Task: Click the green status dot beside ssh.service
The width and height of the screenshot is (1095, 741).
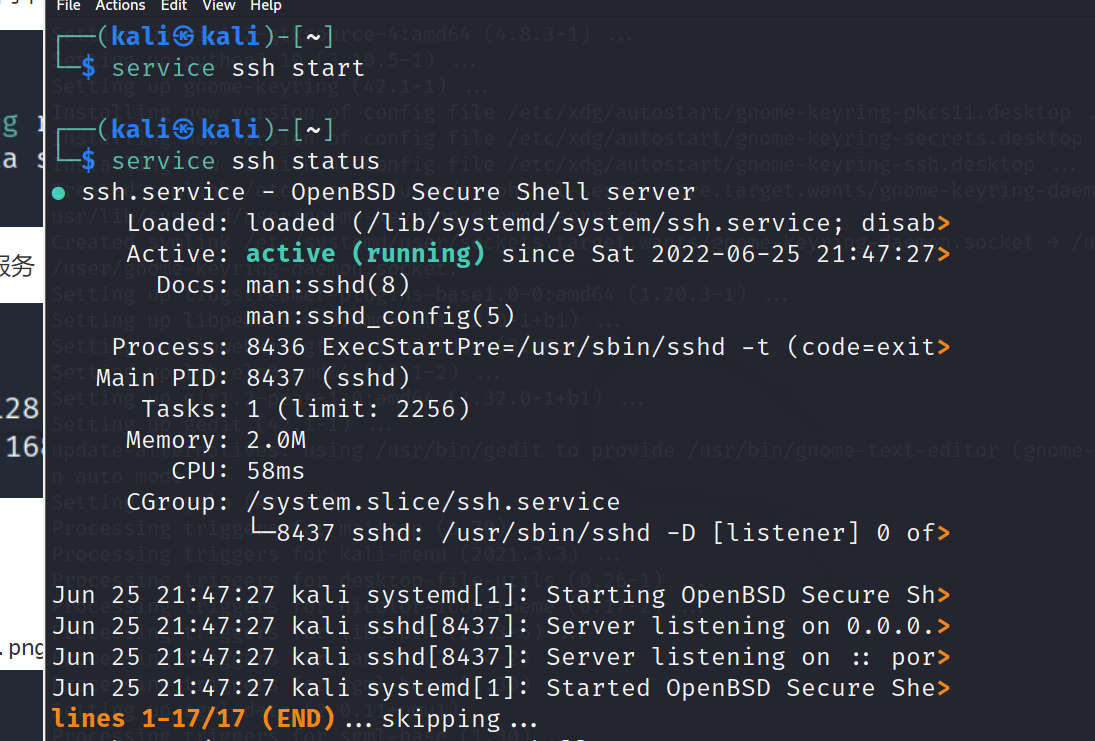Action: pyautogui.click(x=59, y=192)
